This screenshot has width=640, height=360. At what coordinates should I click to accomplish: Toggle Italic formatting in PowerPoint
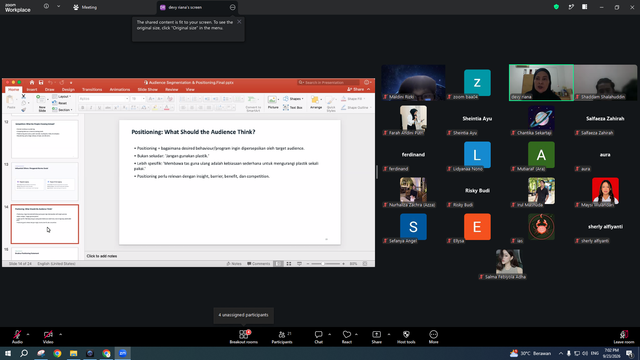(x=91, y=108)
